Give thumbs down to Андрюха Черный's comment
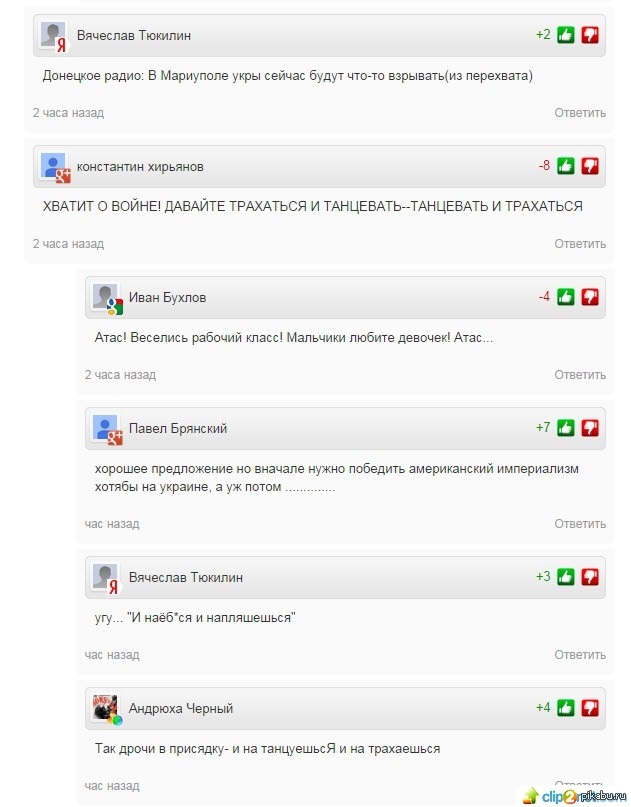The image size is (631, 807). point(590,708)
